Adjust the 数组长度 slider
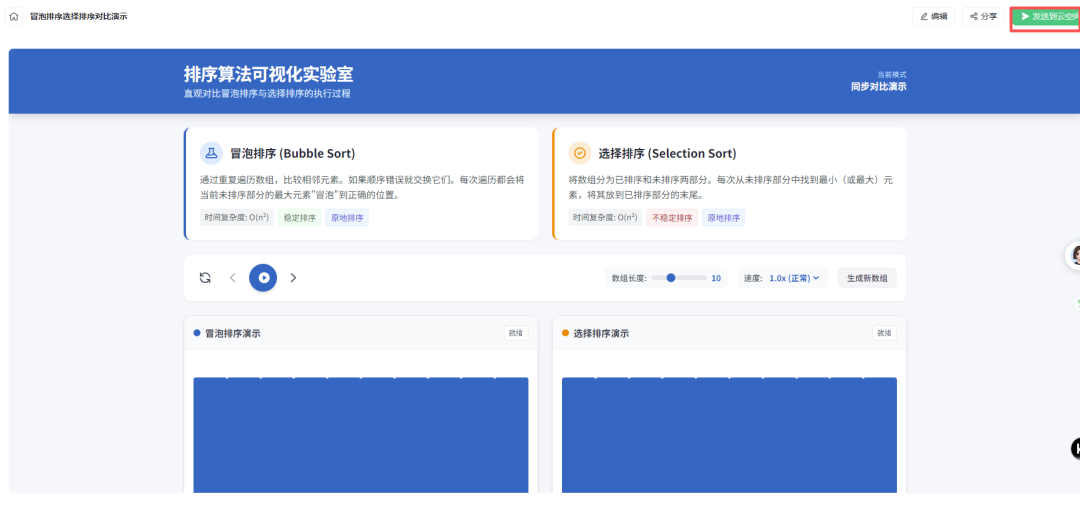 [x=678, y=278]
